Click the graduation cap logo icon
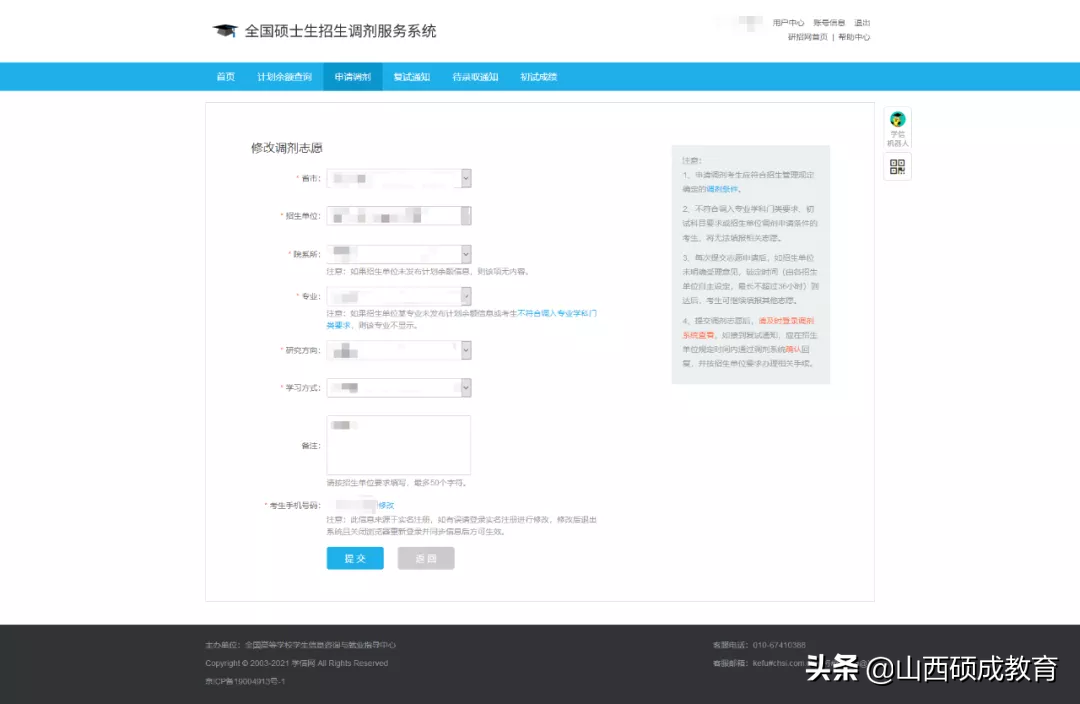The image size is (1080, 704). pyautogui.click(x=224, y=31)
